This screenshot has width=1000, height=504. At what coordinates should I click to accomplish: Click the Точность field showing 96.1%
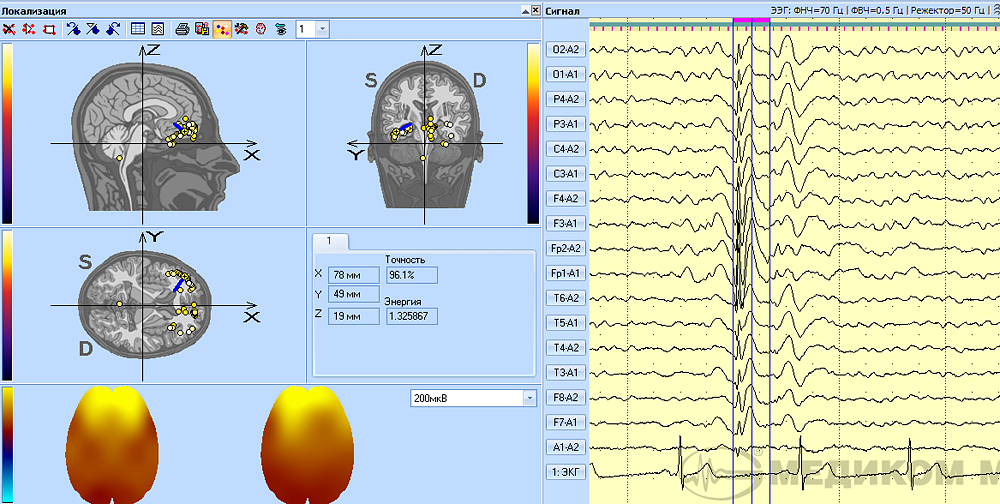coord(411,274)
